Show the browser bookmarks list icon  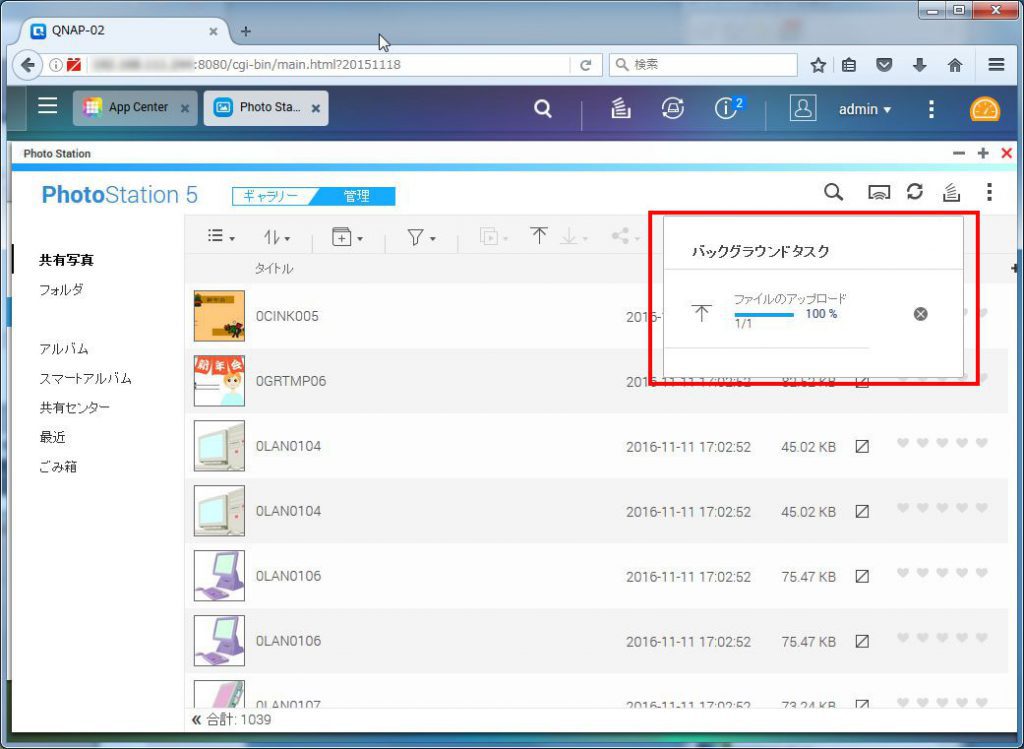point(848,65)
